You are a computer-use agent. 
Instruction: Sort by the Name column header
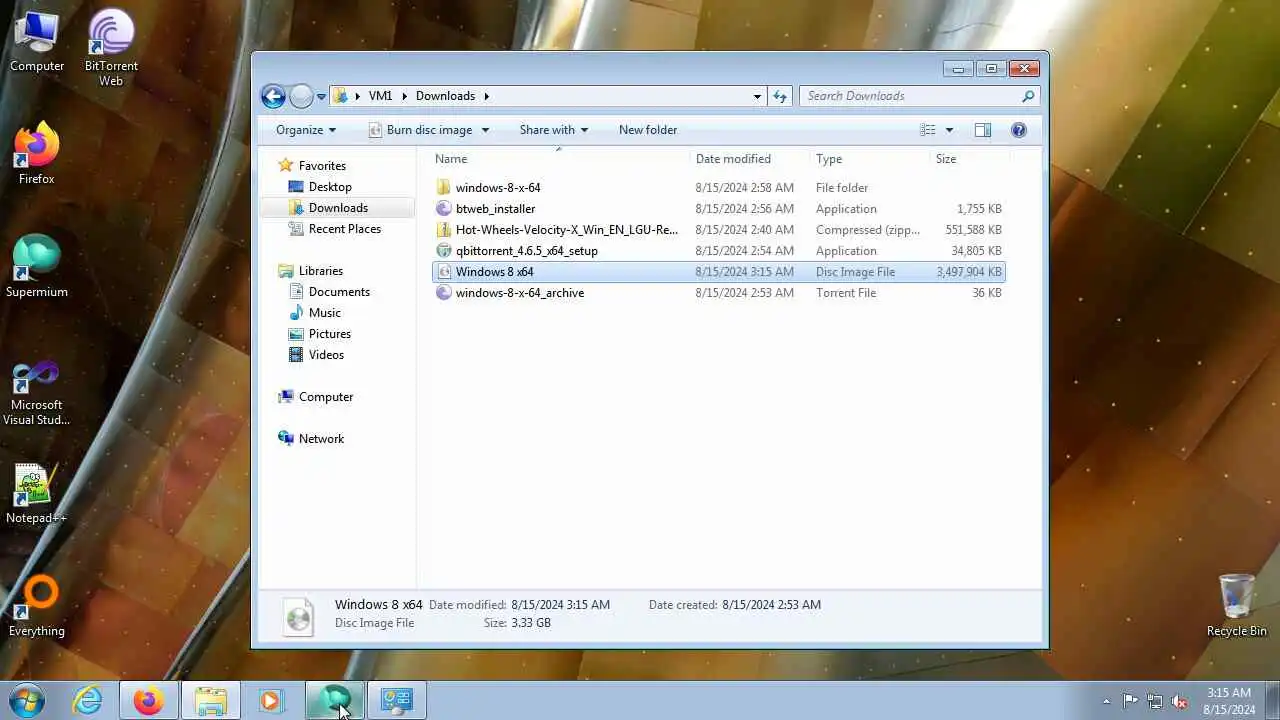click(x=560, y=159)
